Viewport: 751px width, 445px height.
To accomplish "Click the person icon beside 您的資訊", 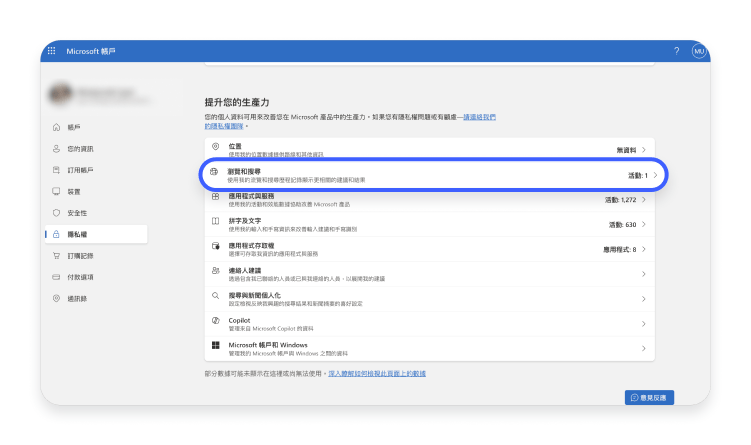I will click(57, 148).
